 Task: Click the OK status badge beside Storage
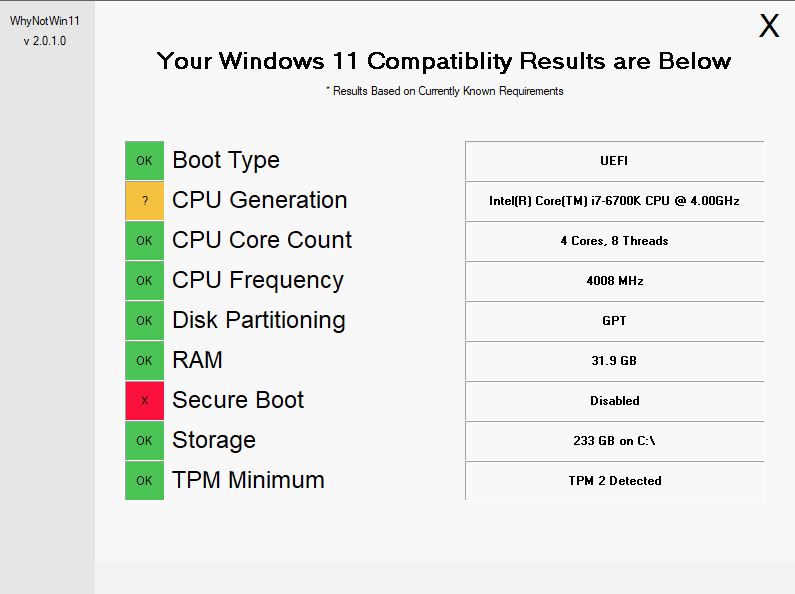click(x=144, y=441)
